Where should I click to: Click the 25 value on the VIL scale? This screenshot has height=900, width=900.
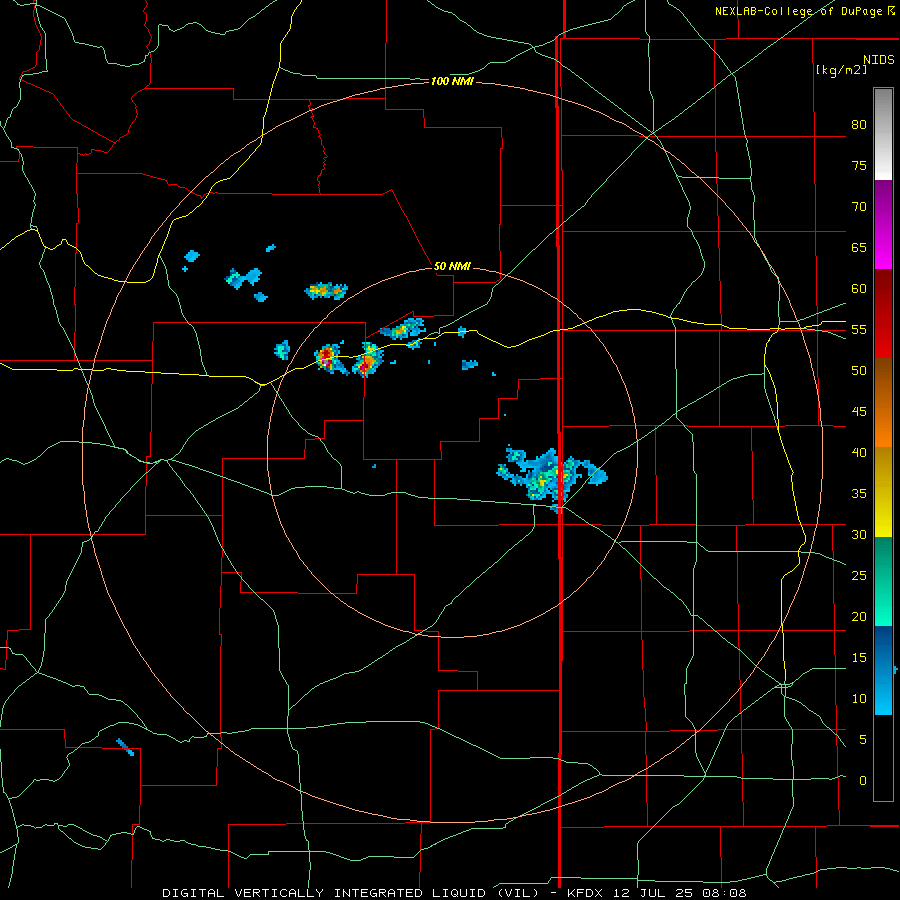(859, 576)
